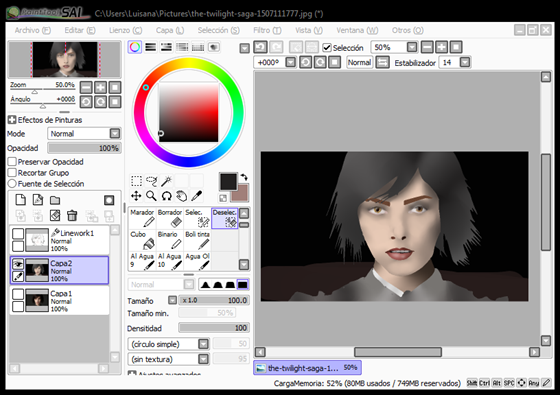Open the Ventana menu
This screenshot has height=395, width=560.
[357, 30]
